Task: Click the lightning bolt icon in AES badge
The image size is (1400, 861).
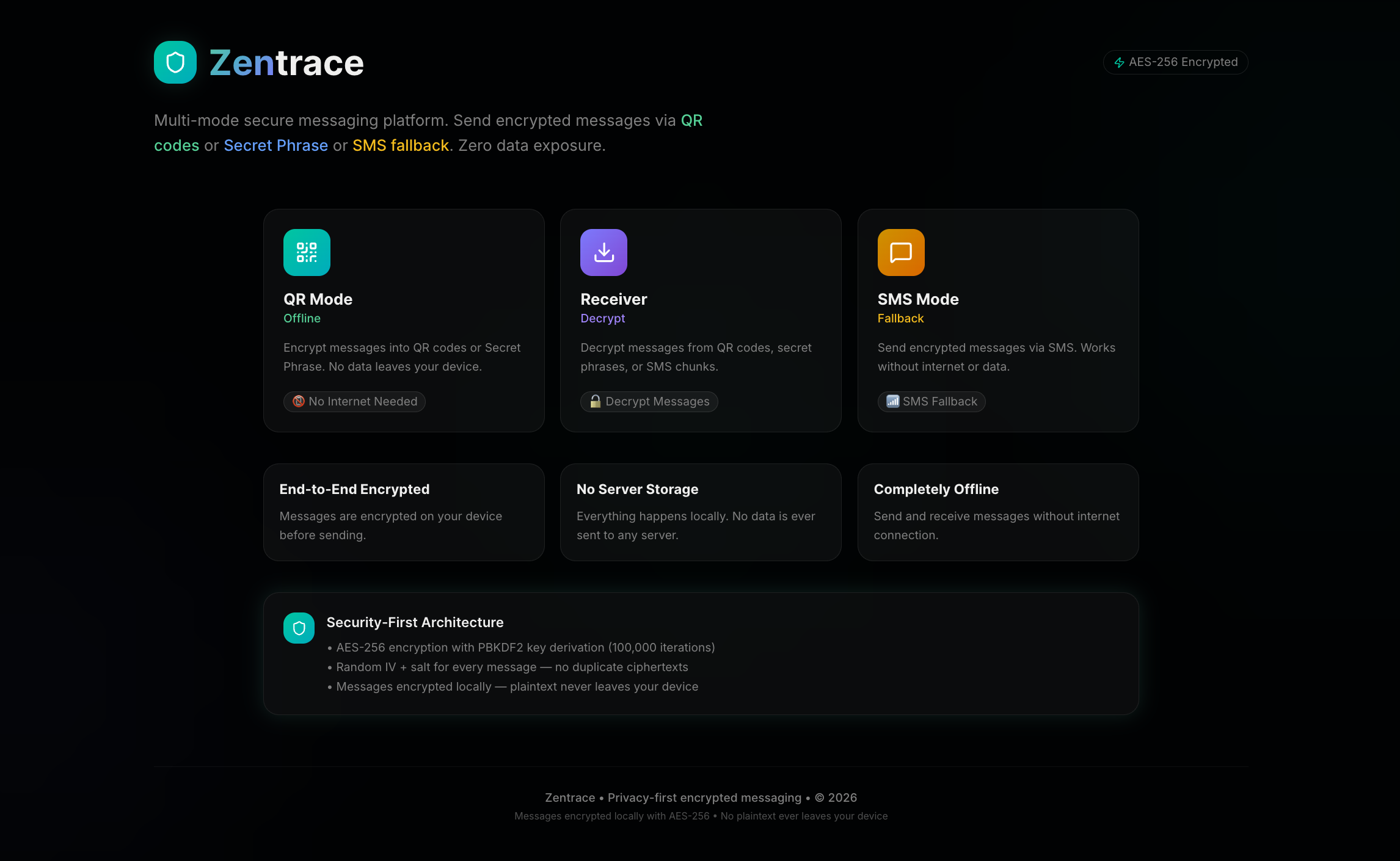Action: pos(1119,62)
